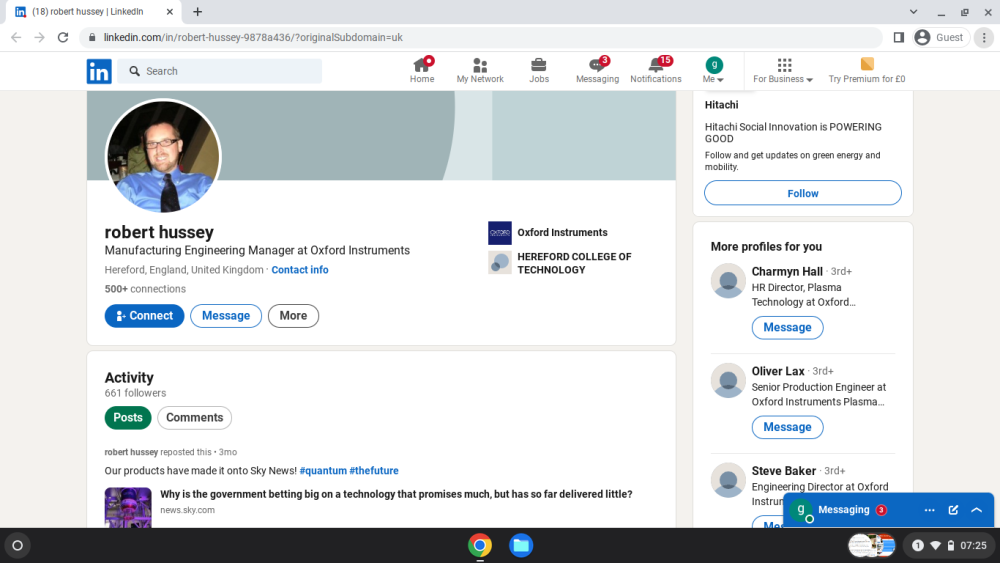Image resolution: width=1000 pixels, height=563 pixels.
Task: Open the shelf screenshot preview thumbnails
Action: (x=872, y=546)
